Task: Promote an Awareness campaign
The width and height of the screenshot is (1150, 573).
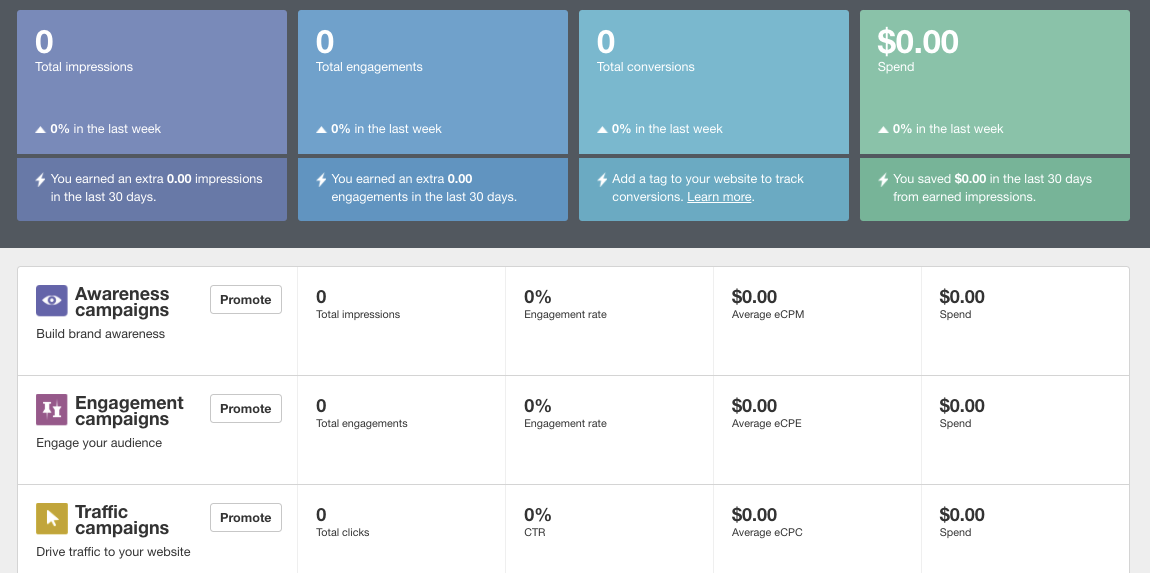Action: tap(246, 300)
